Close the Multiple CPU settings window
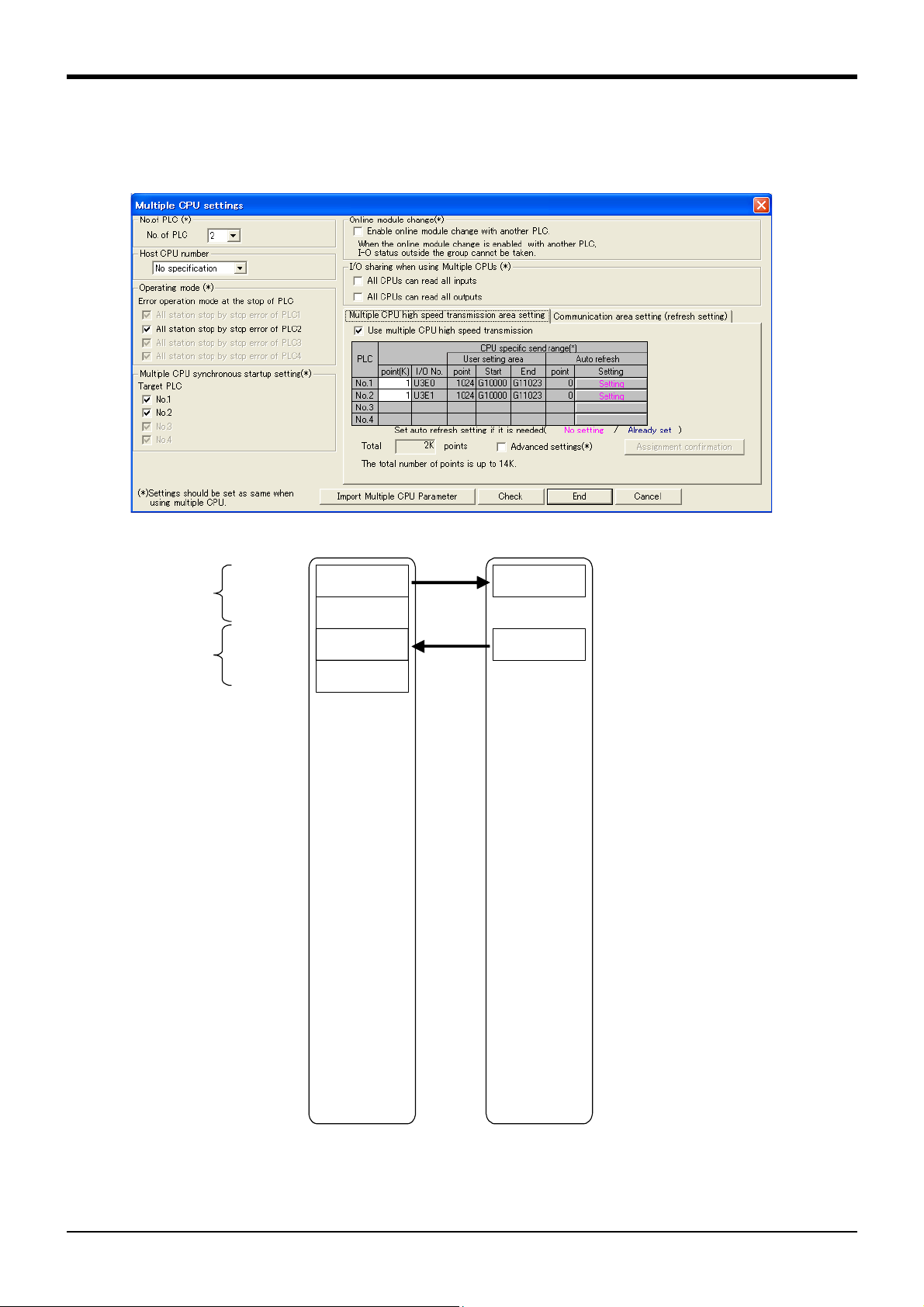Screen dimensions: 924x1307 761,205
